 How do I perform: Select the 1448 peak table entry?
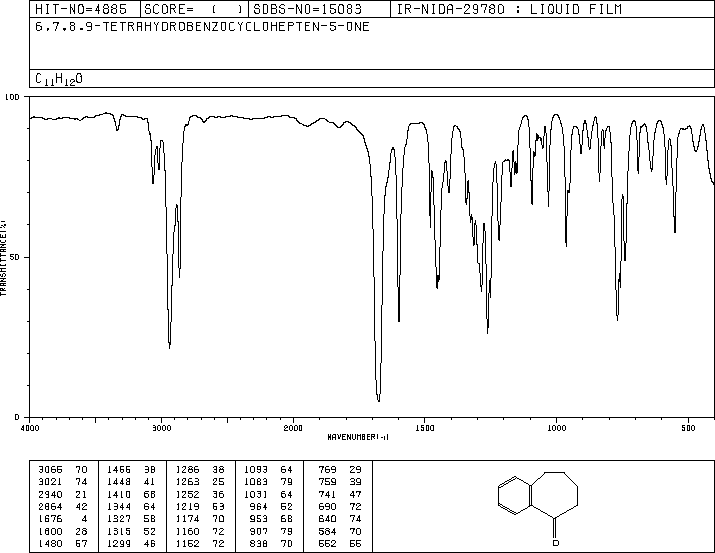click(x=131, y=482)
